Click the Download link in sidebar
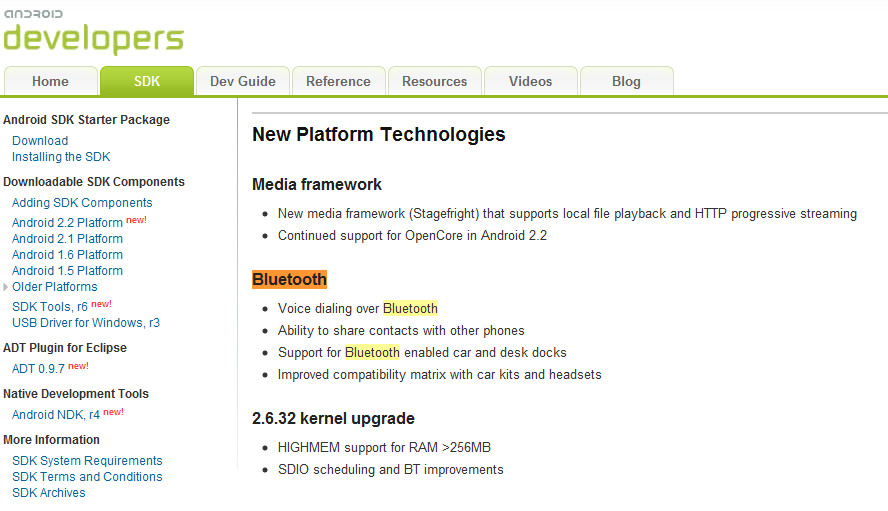The image size is (888, 511). [x=40, y=141]
